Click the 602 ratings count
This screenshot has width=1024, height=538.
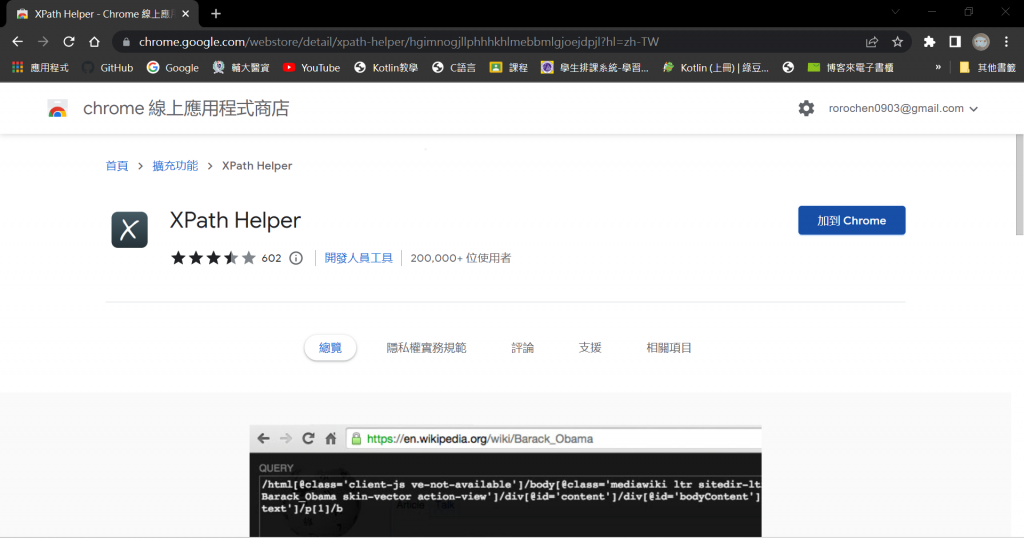pos(271,258)
